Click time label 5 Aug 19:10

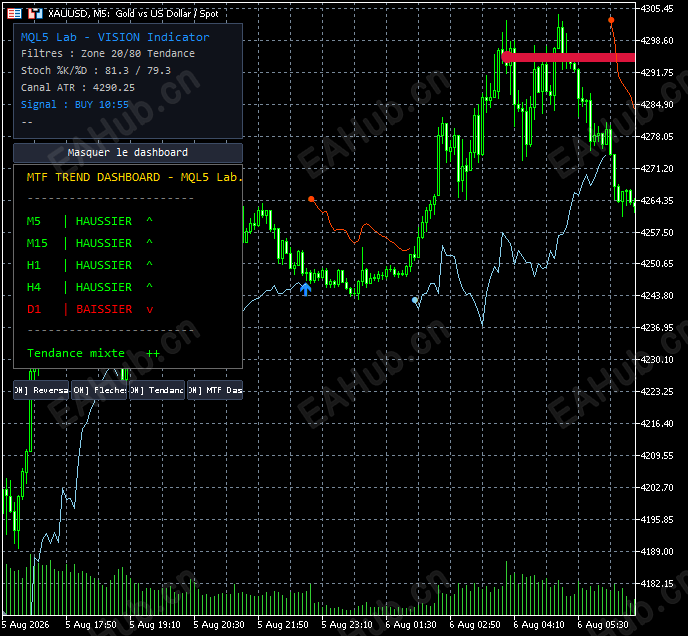(x=155, y=624)
